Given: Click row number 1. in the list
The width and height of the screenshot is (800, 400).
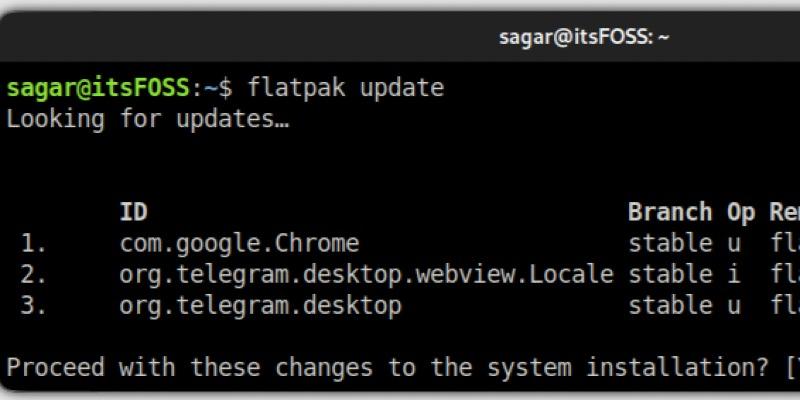Looking at the screenshot, I should 33,244.
